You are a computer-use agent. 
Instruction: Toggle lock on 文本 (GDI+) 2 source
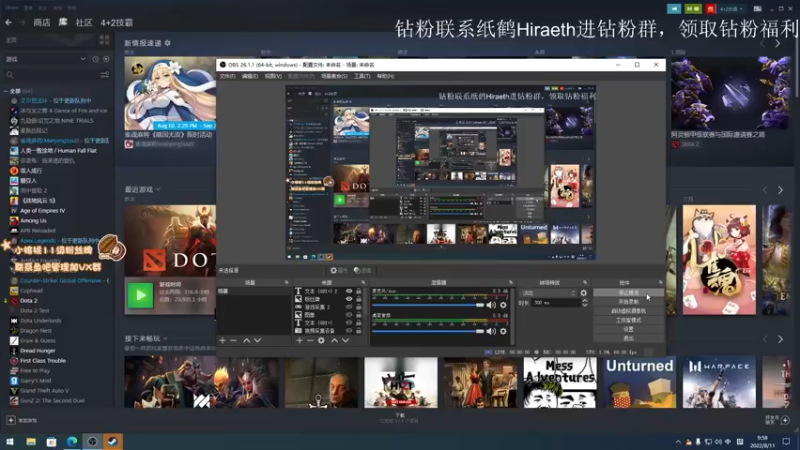pyautogui.click(x=359, y=291)
